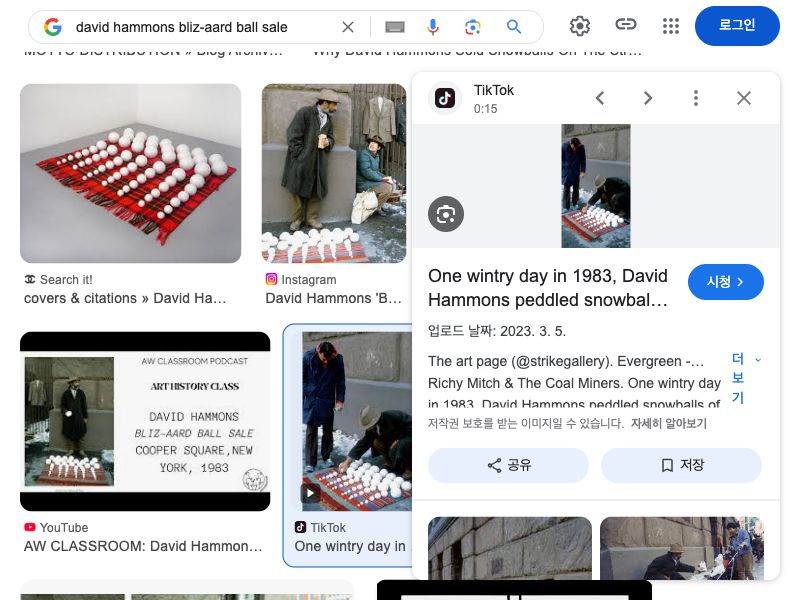Start voice search with microphone icon
Screen dimensions: 800x600
click(433, 27)
